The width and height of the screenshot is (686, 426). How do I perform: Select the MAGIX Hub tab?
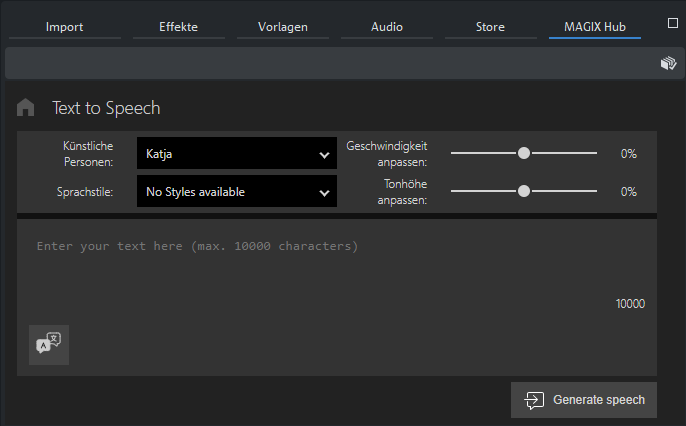595,27
